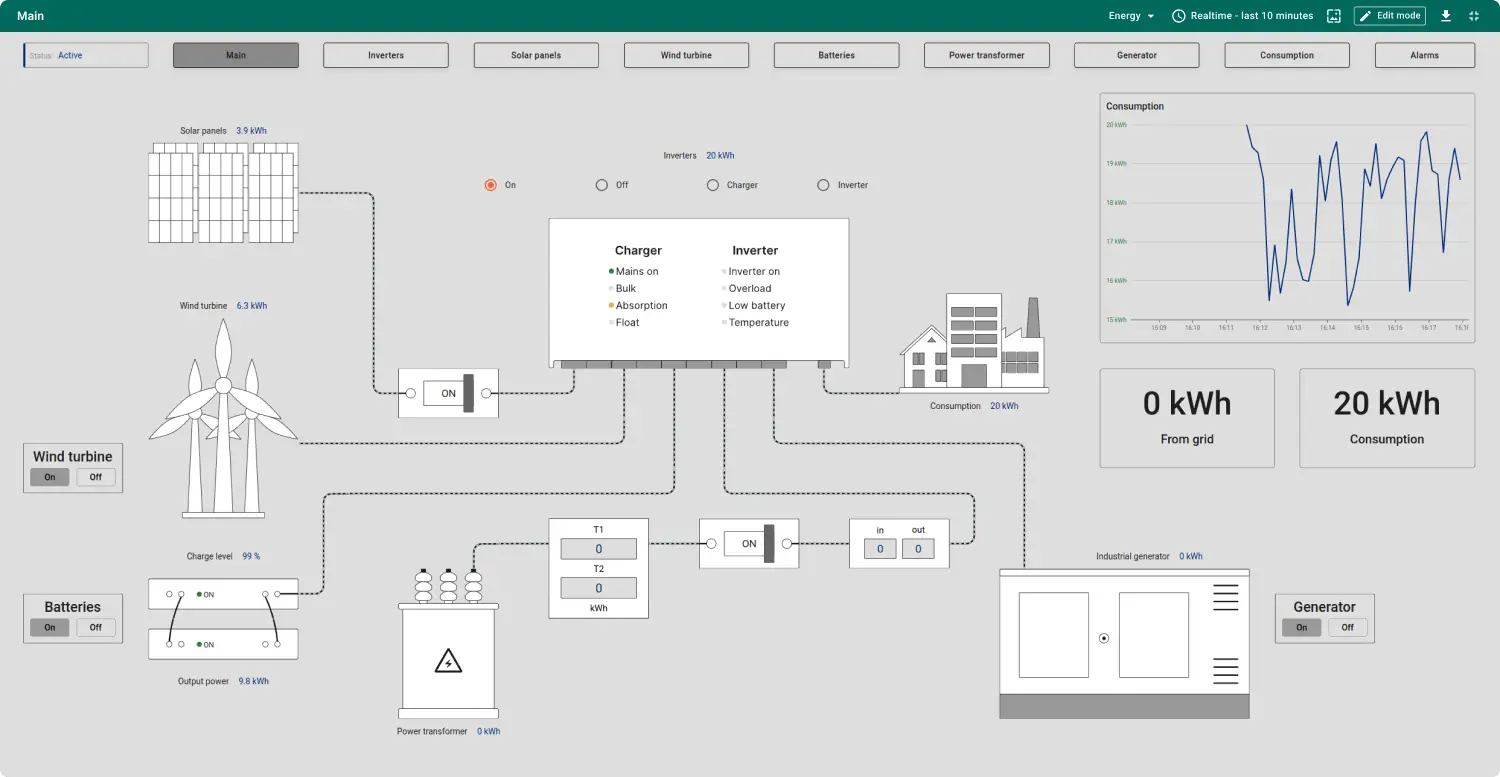Turn off the wind turbine
The height and width of the screenshot is (777, 1500).
click(96, 477)
